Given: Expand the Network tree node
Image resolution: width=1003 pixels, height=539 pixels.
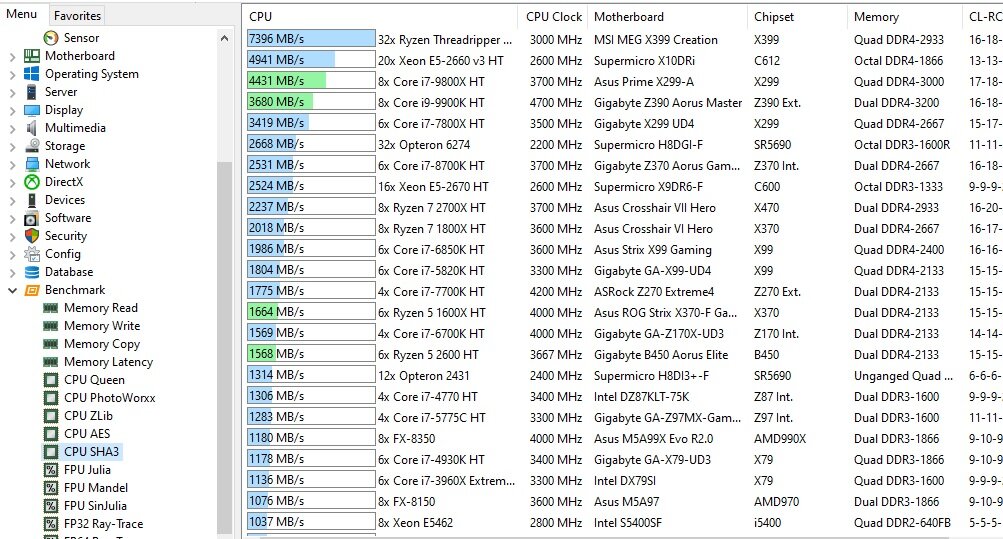Looking at the screenshot, I should [x=12, y=164].
